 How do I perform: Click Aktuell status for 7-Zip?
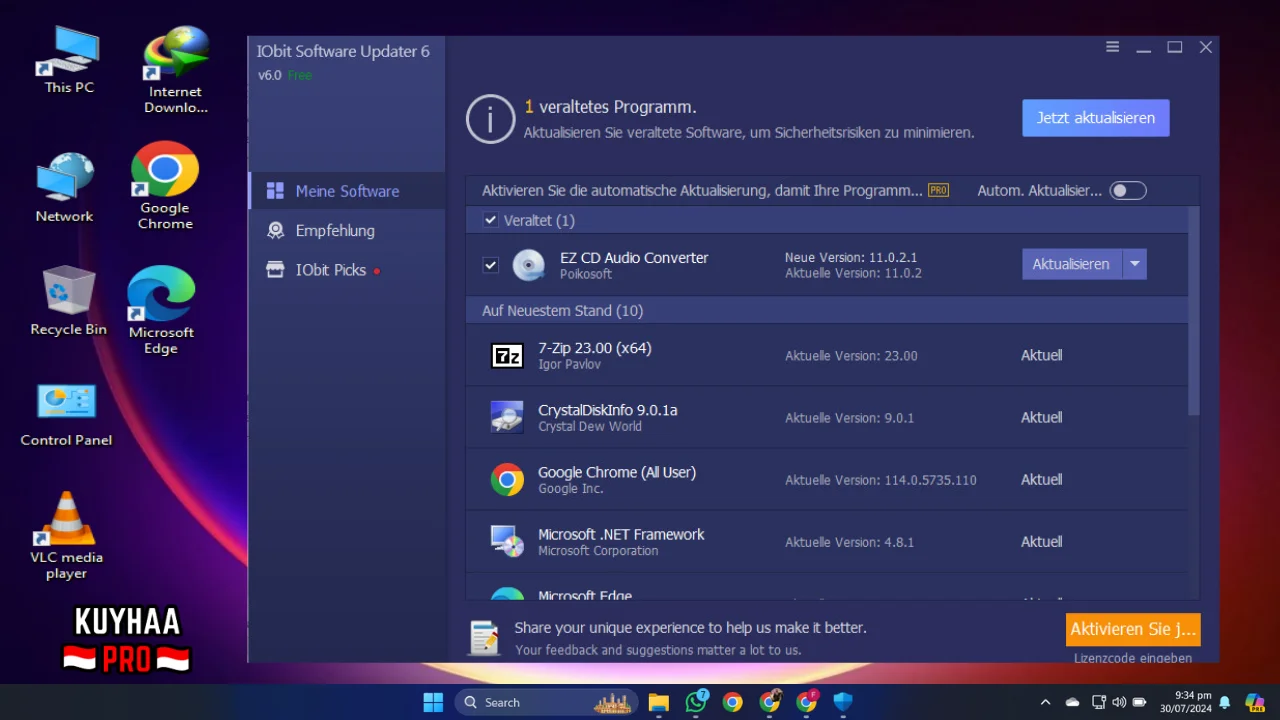pos(1041,355)
